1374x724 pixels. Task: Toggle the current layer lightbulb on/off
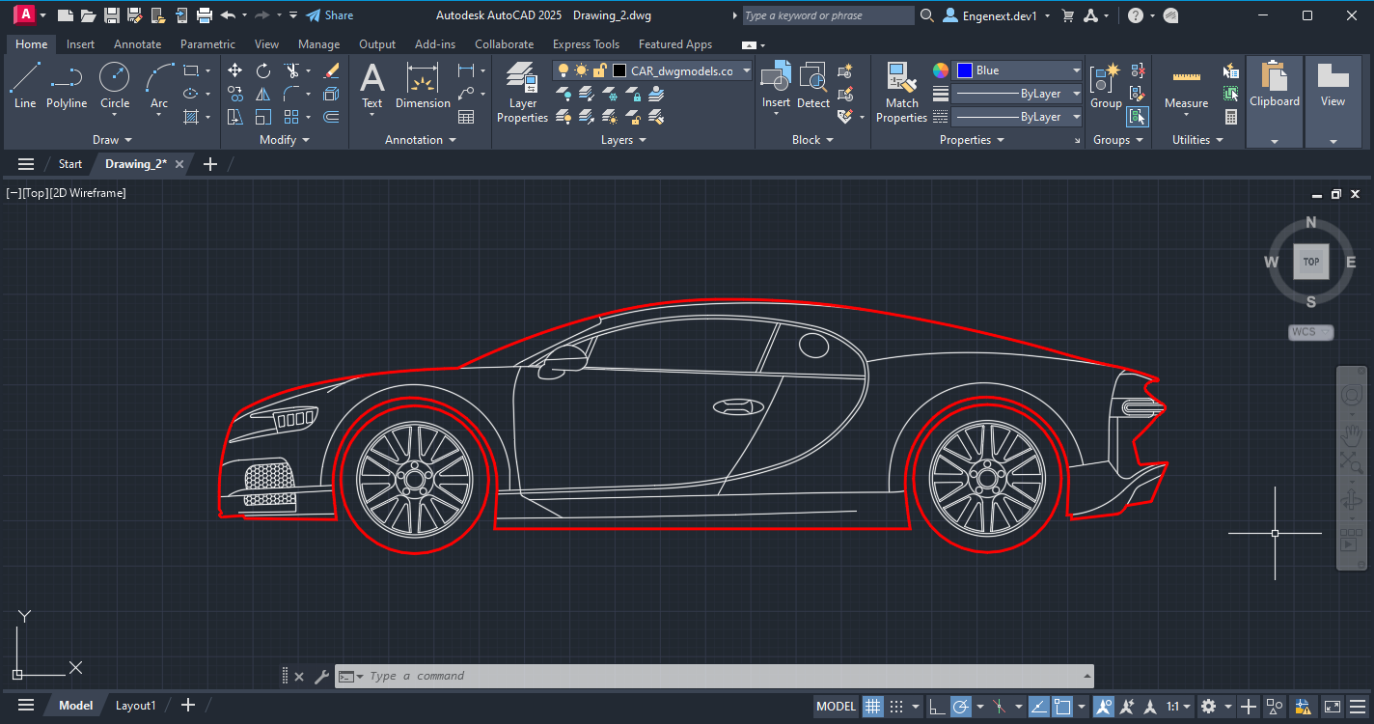563,71
